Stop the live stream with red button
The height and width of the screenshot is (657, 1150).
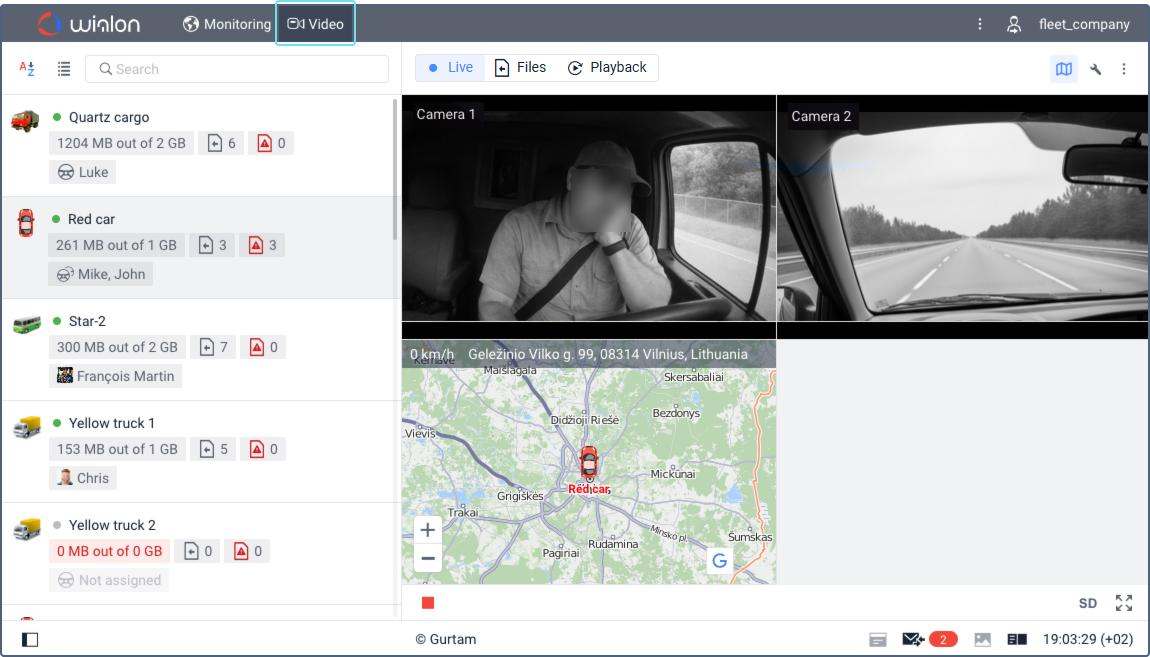428,603
